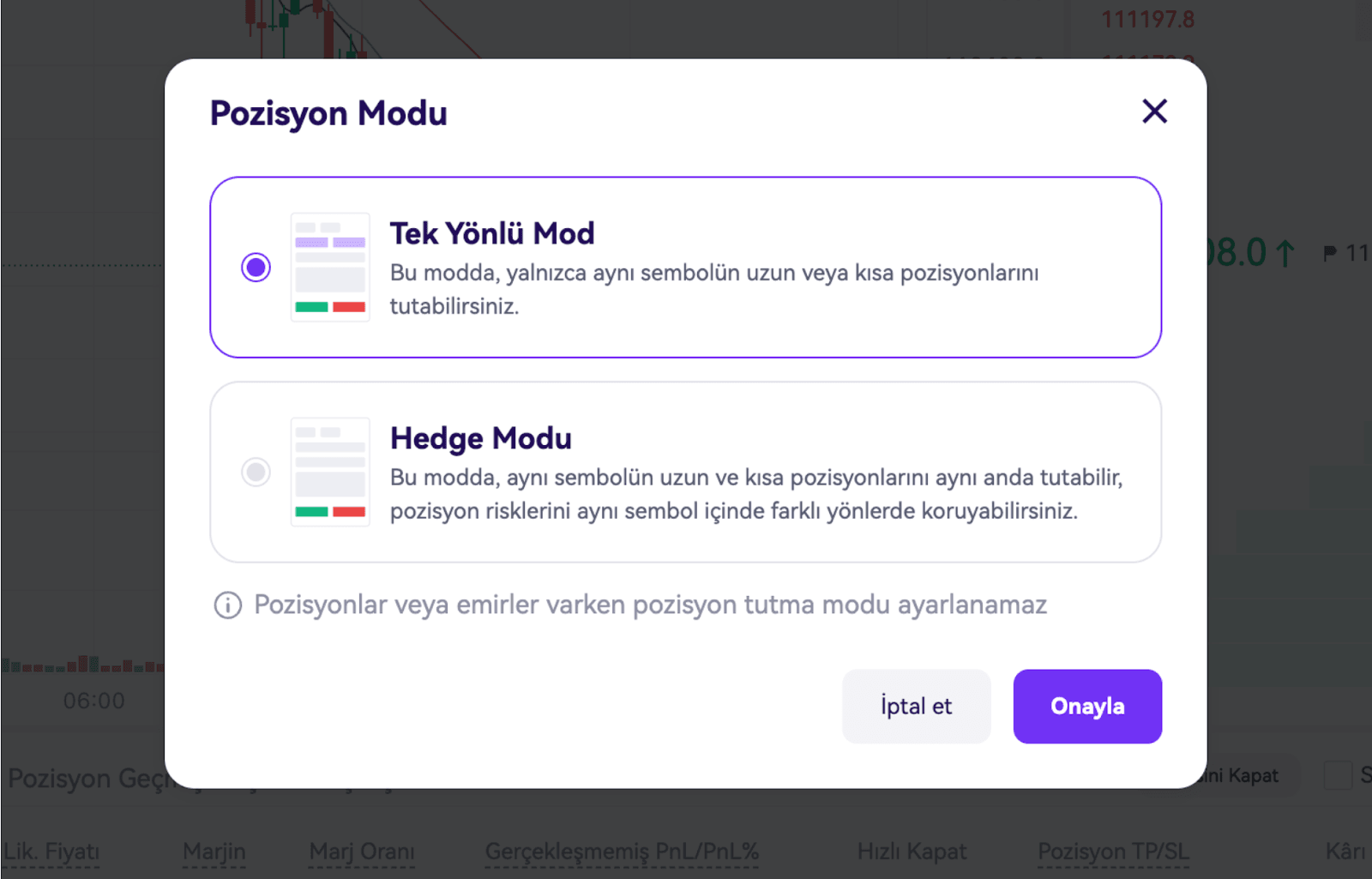Toggle the checkbox right of the Kapat button
This screenshot has height=879, width=1372.
(1338, 775)
